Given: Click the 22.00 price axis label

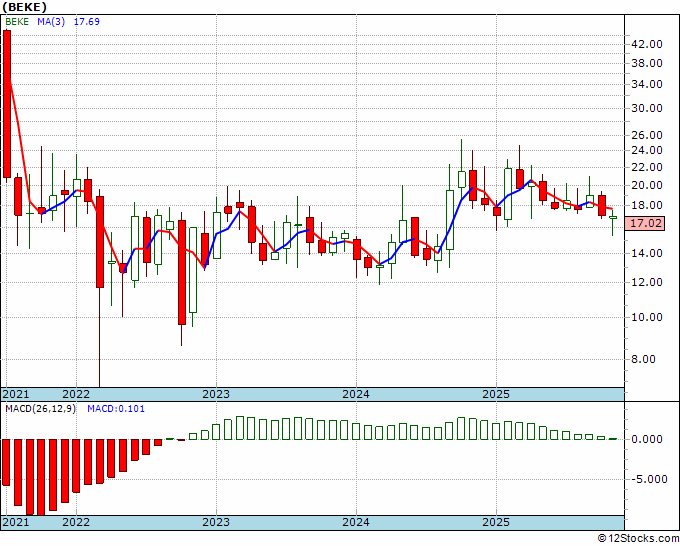Looking at the screenshot, I should tap(647, 167).
